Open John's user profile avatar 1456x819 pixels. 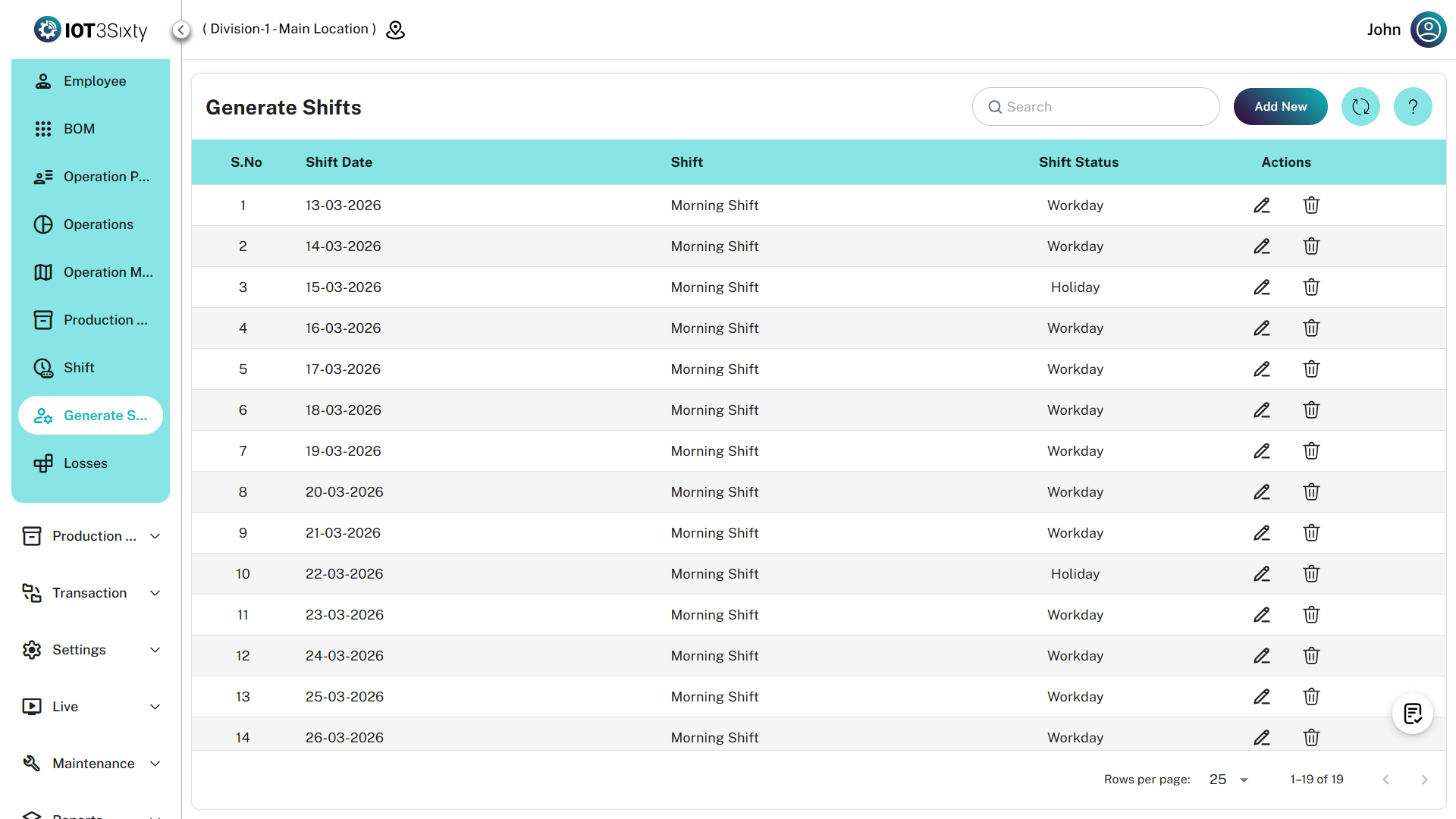1428,30
